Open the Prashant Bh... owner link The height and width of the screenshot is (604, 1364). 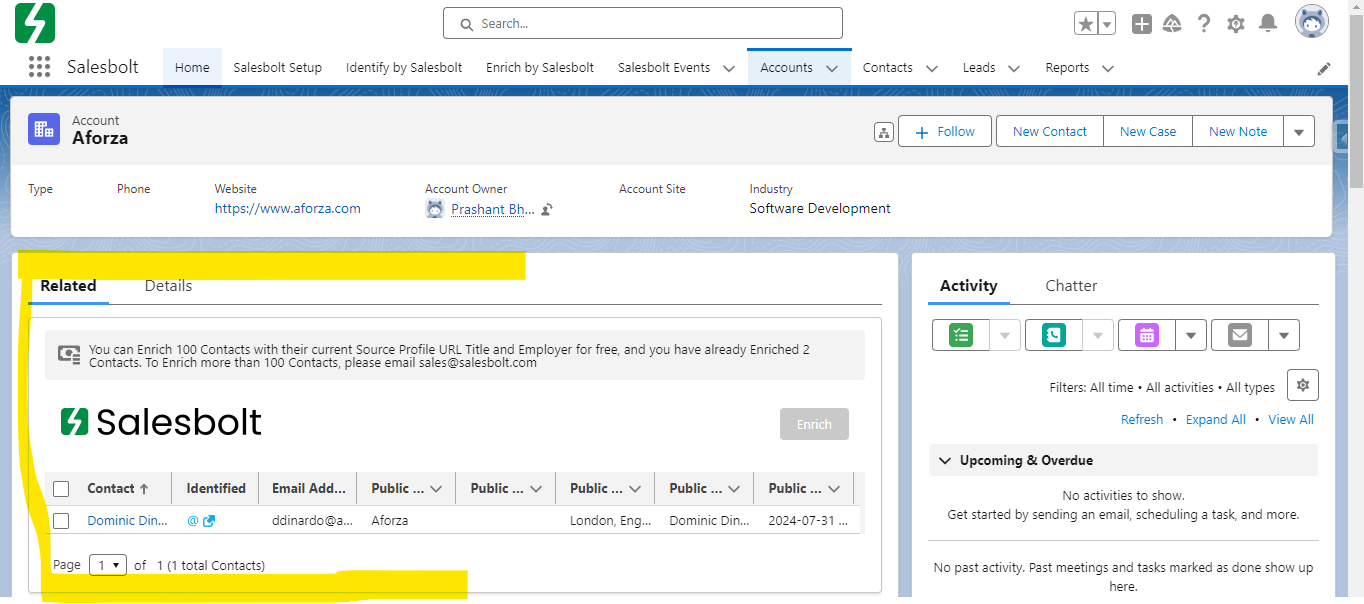(x=493, y=210)
